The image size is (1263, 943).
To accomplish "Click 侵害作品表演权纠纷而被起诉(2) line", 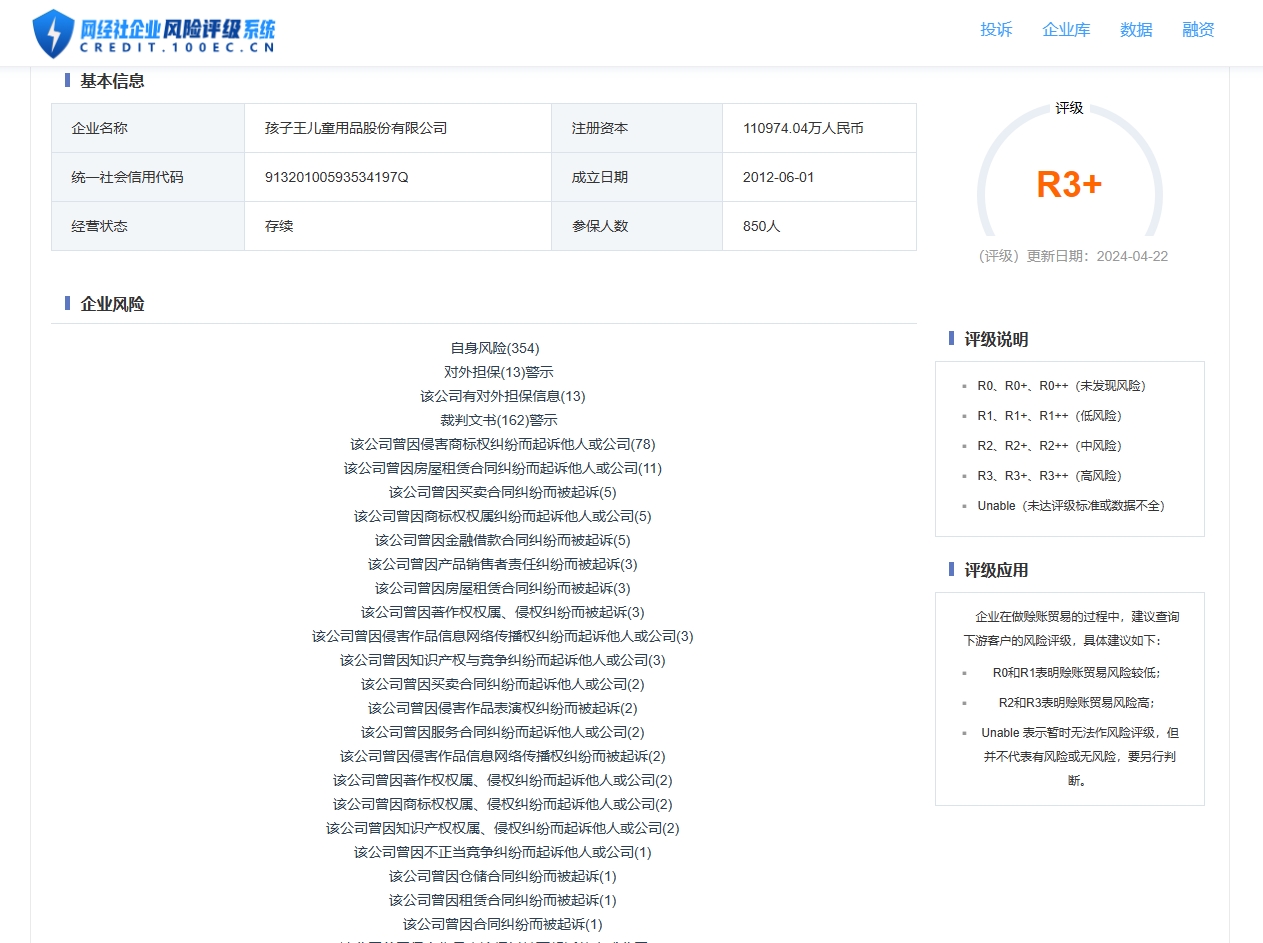I will (503, 708).
